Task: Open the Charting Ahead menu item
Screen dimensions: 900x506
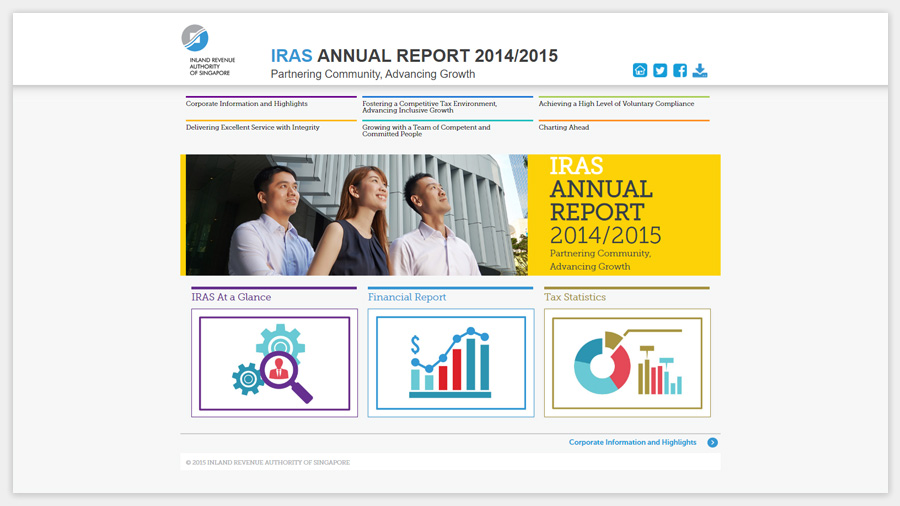Action: (564, 127)
